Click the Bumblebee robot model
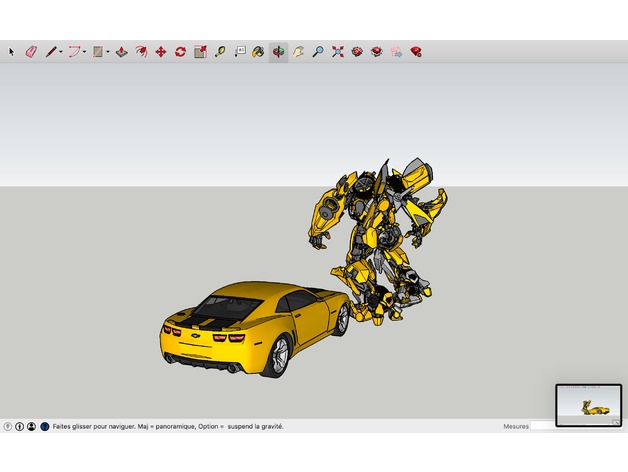Viewport: 628px width, 472px height. (377, 242)
